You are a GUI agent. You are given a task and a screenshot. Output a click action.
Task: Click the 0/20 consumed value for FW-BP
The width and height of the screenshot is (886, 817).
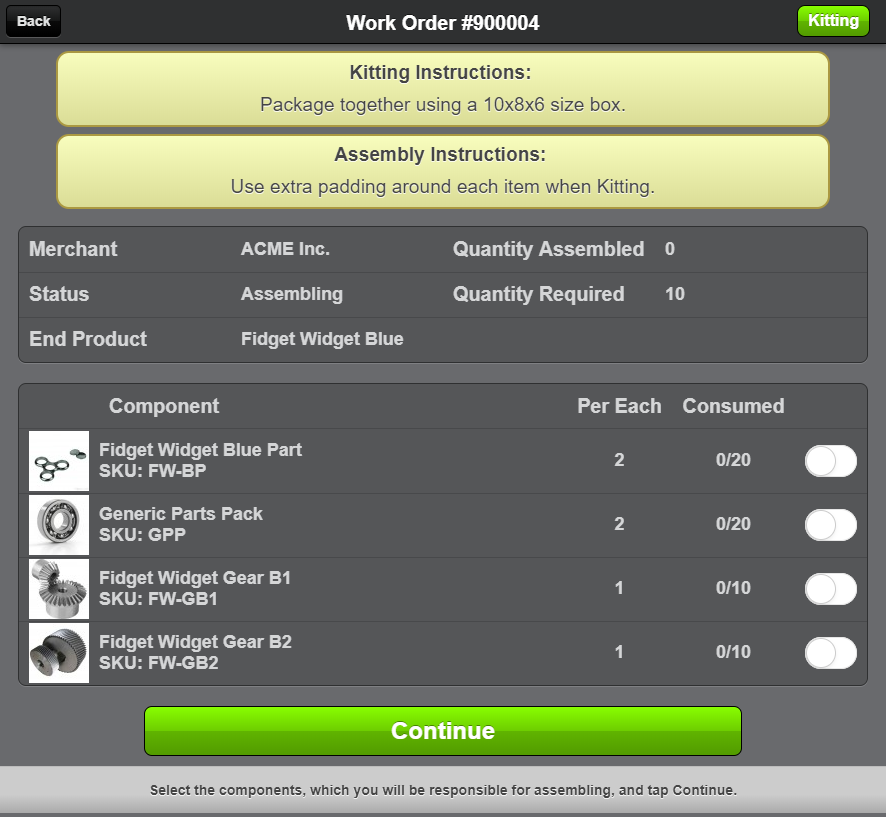733,460
